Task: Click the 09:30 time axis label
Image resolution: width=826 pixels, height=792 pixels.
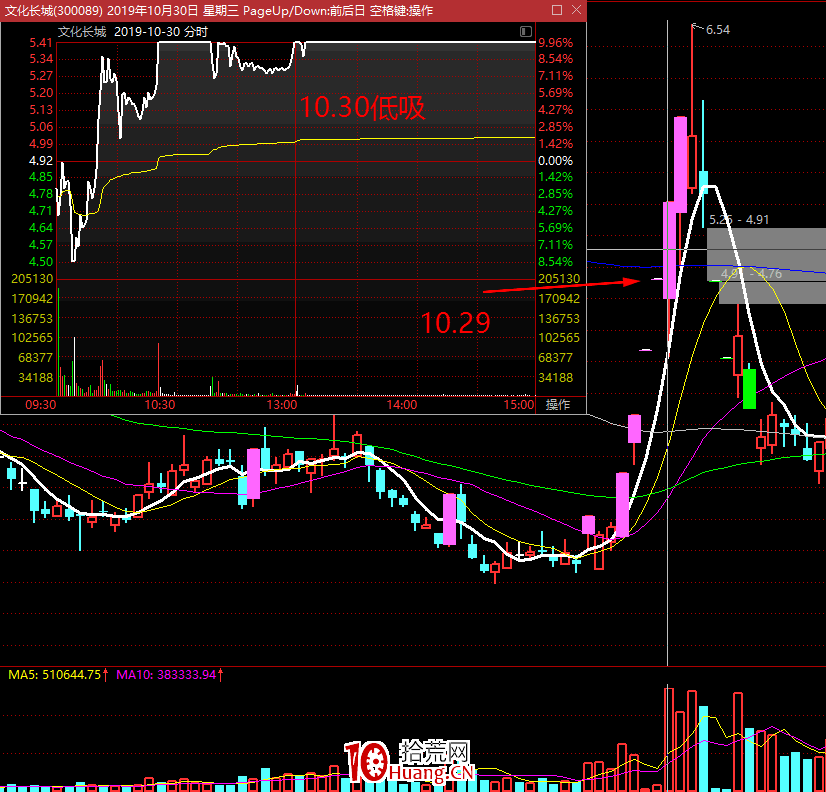Action: (41, 405)
